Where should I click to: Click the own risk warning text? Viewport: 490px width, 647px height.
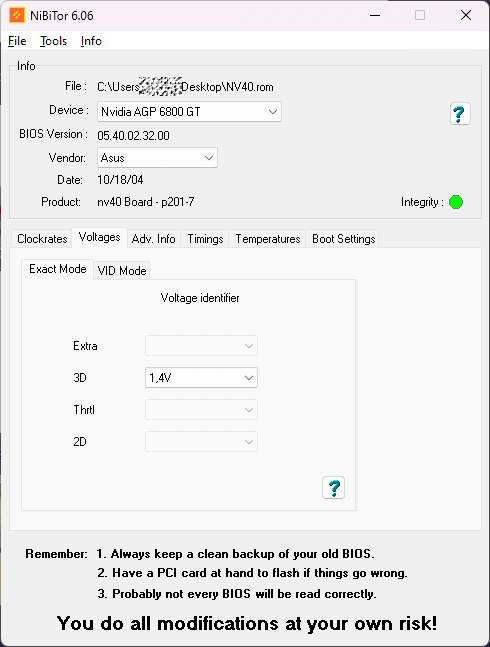(247, 623)
